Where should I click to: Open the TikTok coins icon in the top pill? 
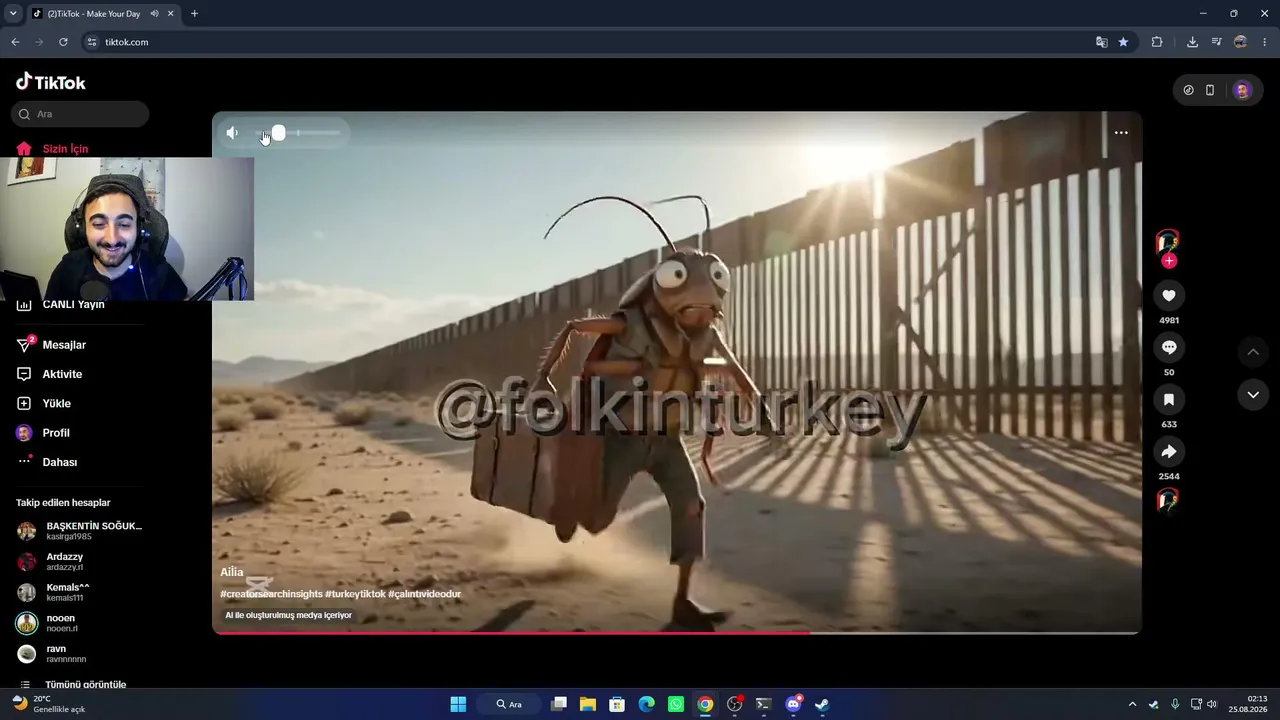pos(1188,90)
